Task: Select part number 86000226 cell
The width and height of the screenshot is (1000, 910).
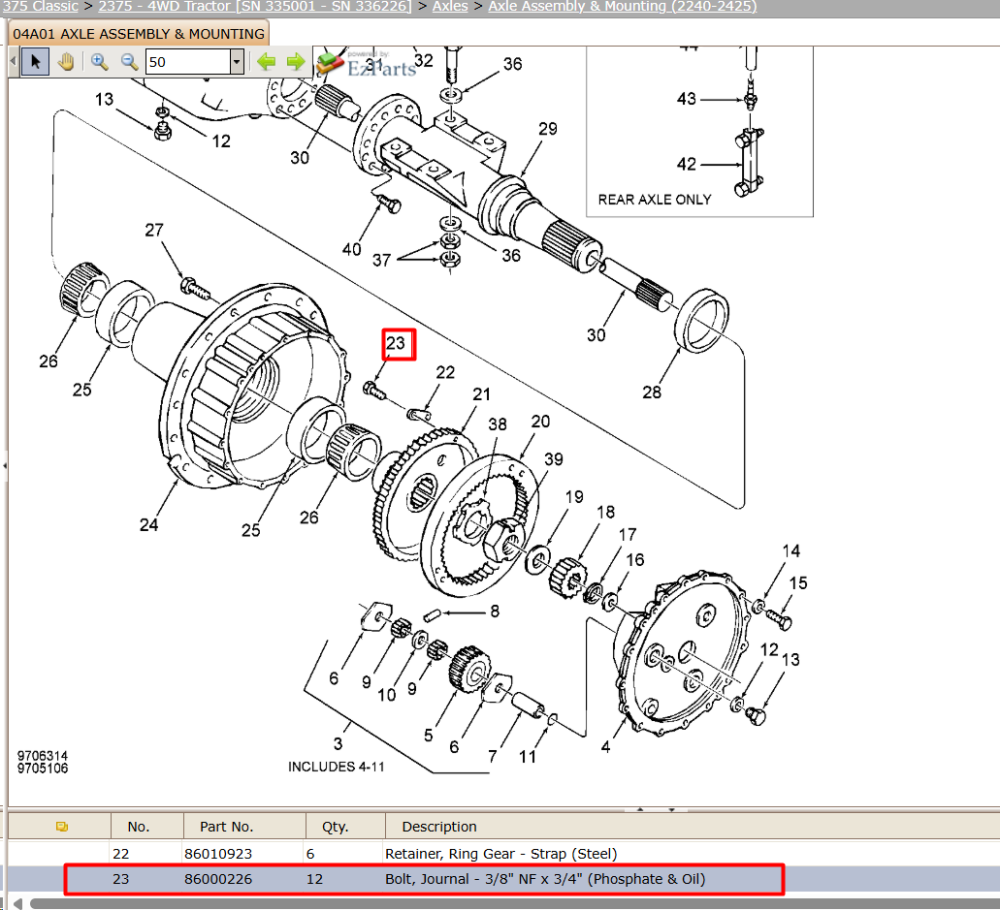Action: (x=218, y=879)
